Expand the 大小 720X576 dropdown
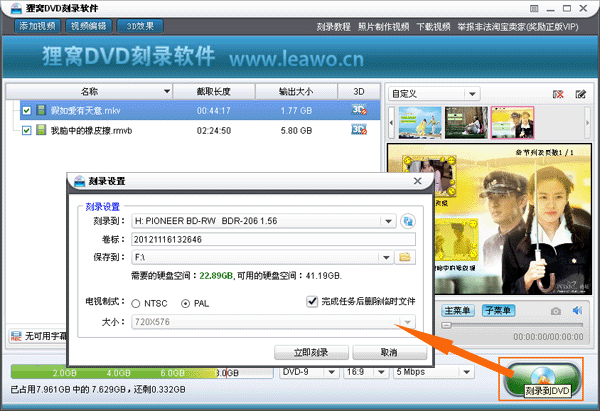The width and height of the screenshot is (600, 411). pos(408,322)
